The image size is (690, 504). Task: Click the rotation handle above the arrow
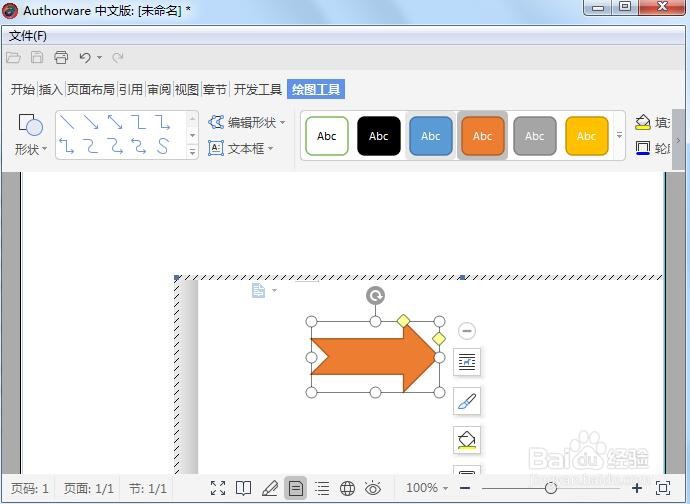(375, 295)
